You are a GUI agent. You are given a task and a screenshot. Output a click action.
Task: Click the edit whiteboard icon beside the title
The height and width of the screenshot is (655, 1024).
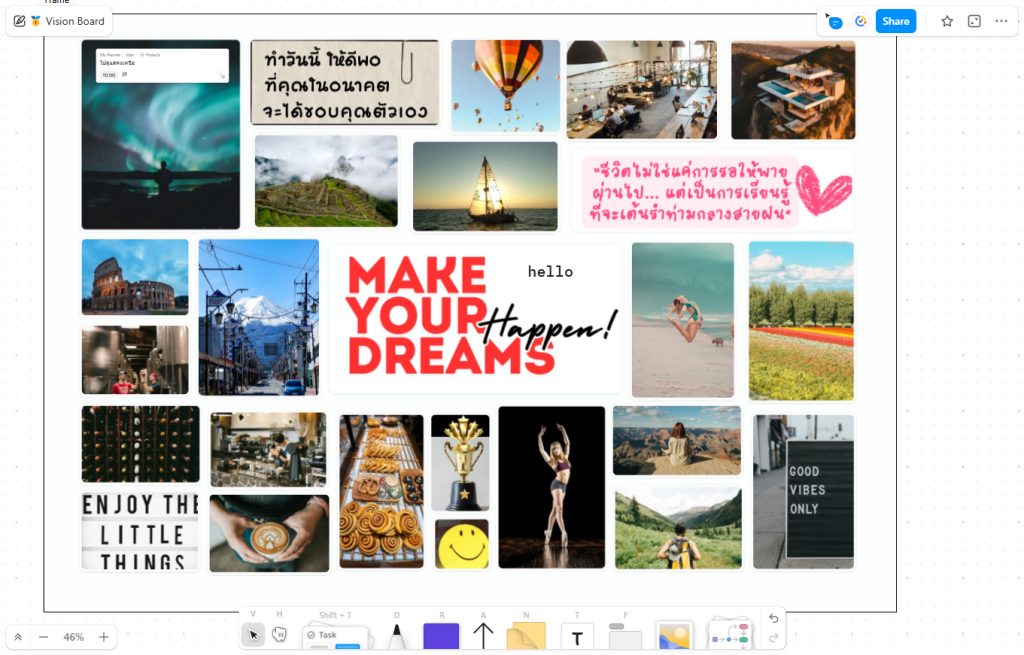20,21
